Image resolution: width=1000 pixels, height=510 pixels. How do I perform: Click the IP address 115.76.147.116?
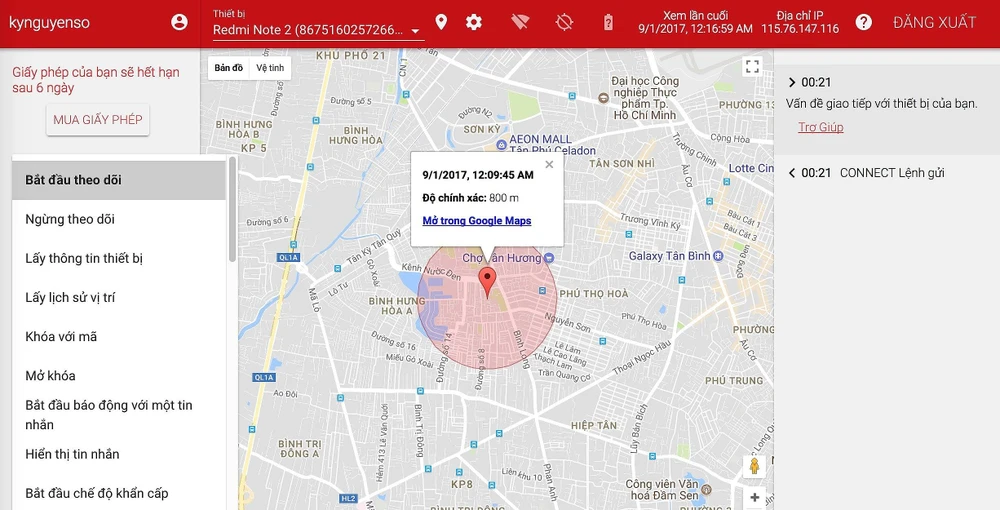[800, 29]
